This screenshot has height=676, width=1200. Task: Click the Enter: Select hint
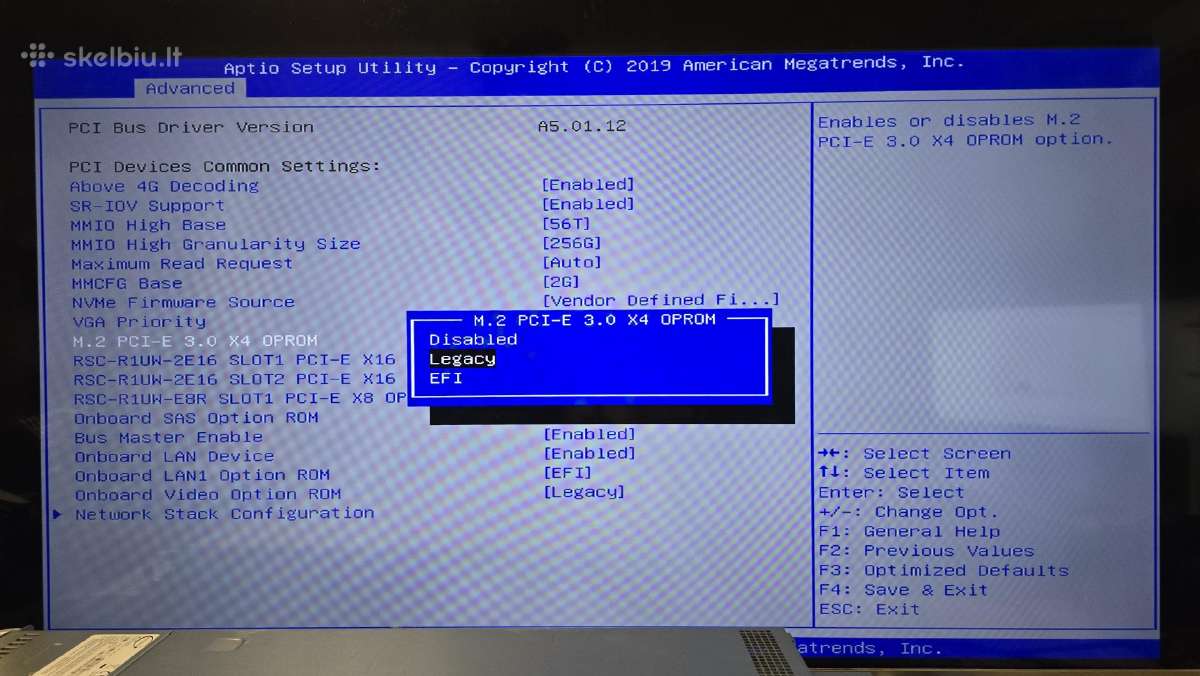coord(891,493)
